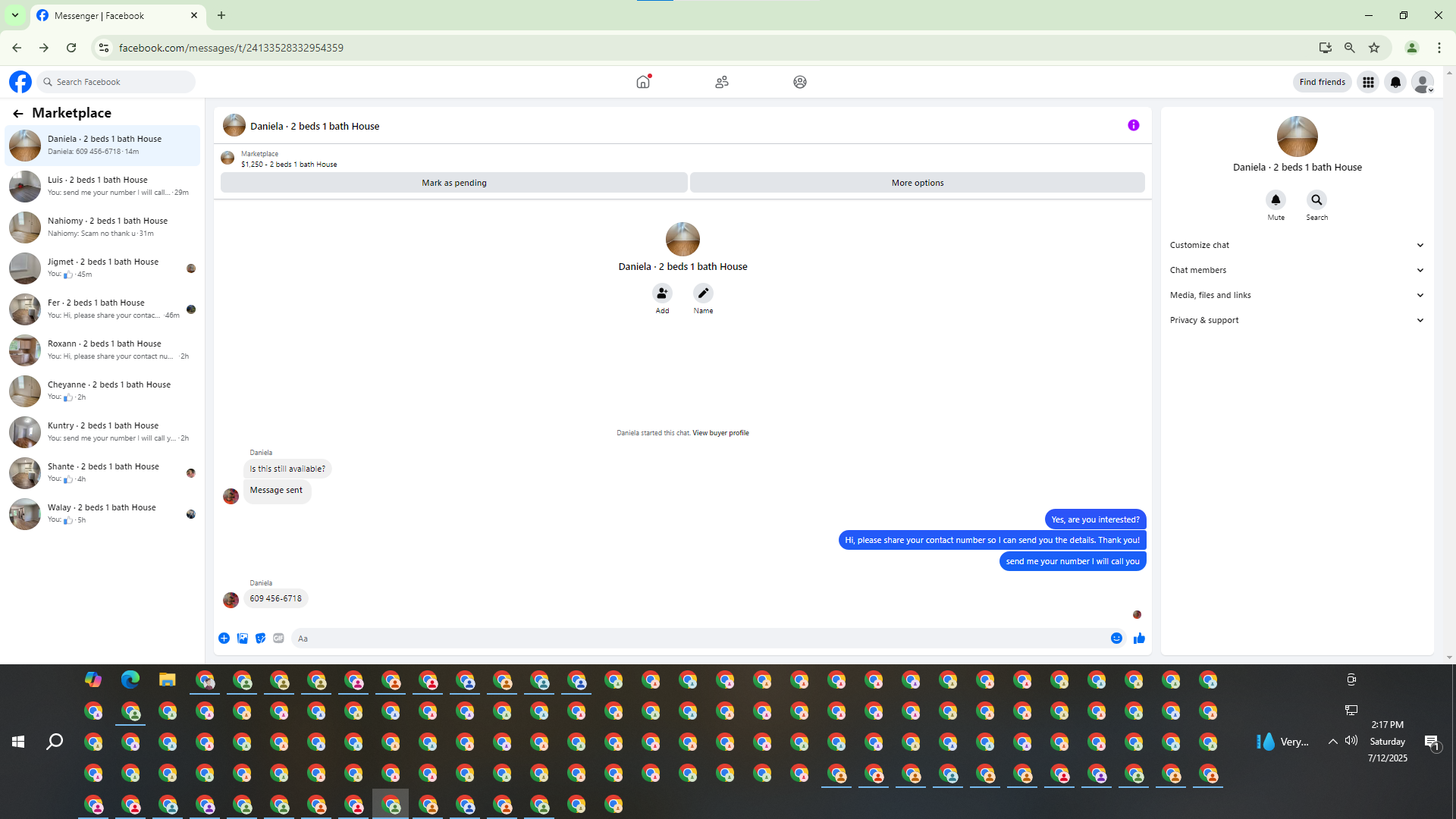
Task: Click Mark as pending button
Action: pos(453,183)
